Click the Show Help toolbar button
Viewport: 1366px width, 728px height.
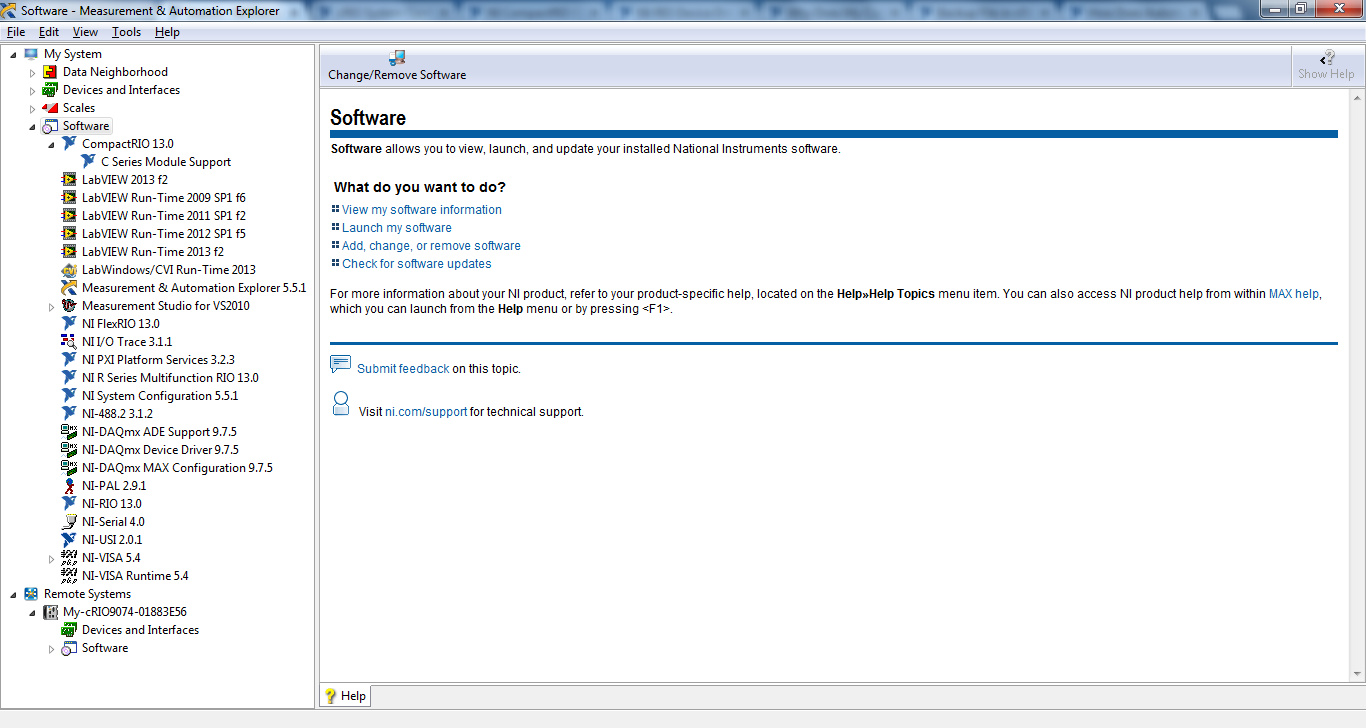tap(1326, 66)
